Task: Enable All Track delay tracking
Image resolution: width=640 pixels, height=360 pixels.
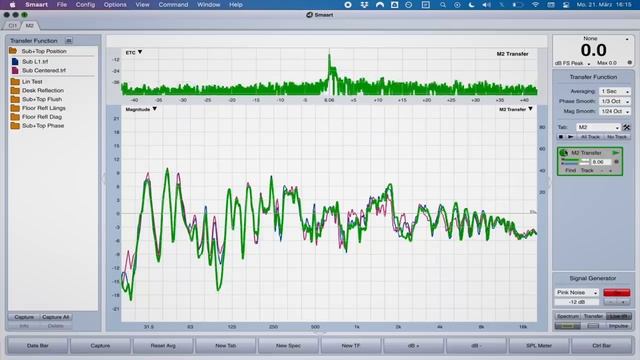Action: click(590, 137)
